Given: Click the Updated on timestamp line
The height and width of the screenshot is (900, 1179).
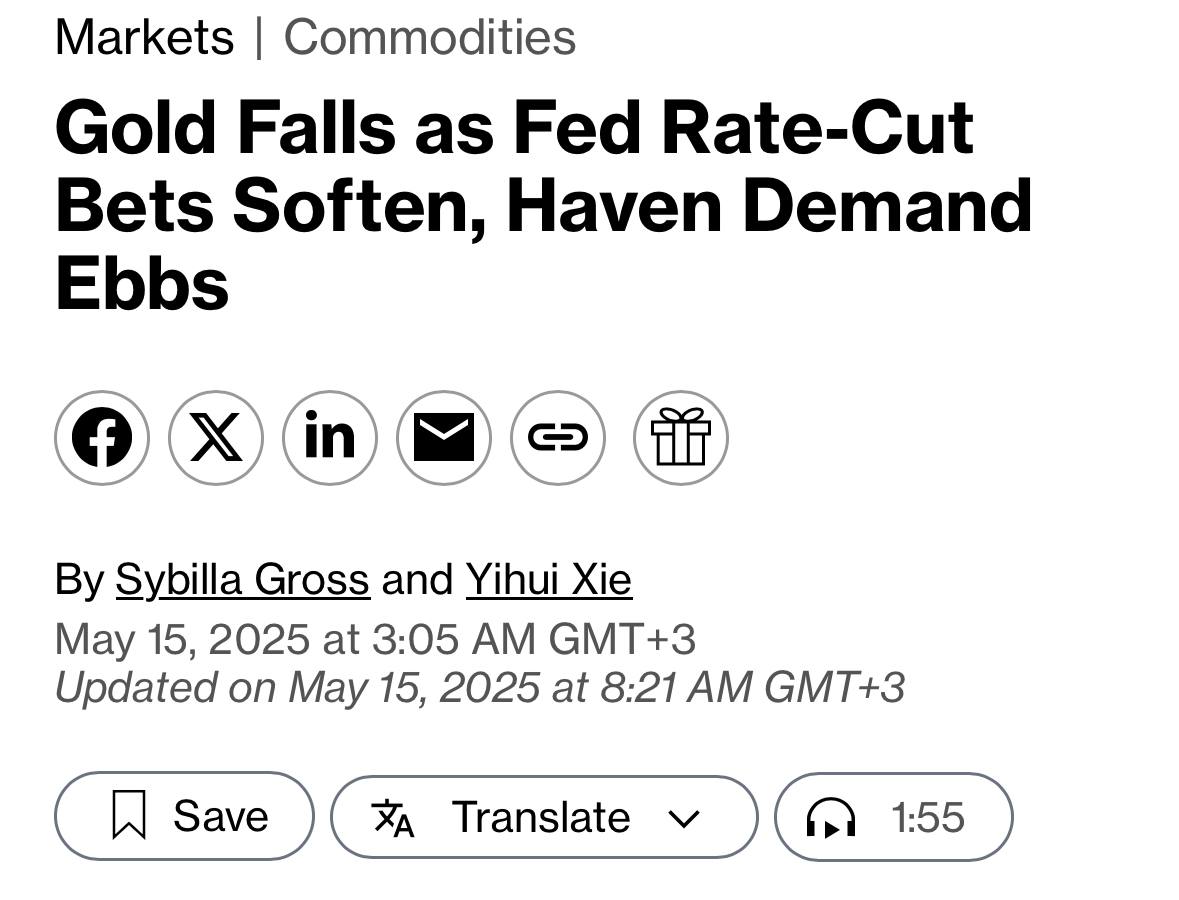Looking at the screenshot, I should (x=480, y=687).
